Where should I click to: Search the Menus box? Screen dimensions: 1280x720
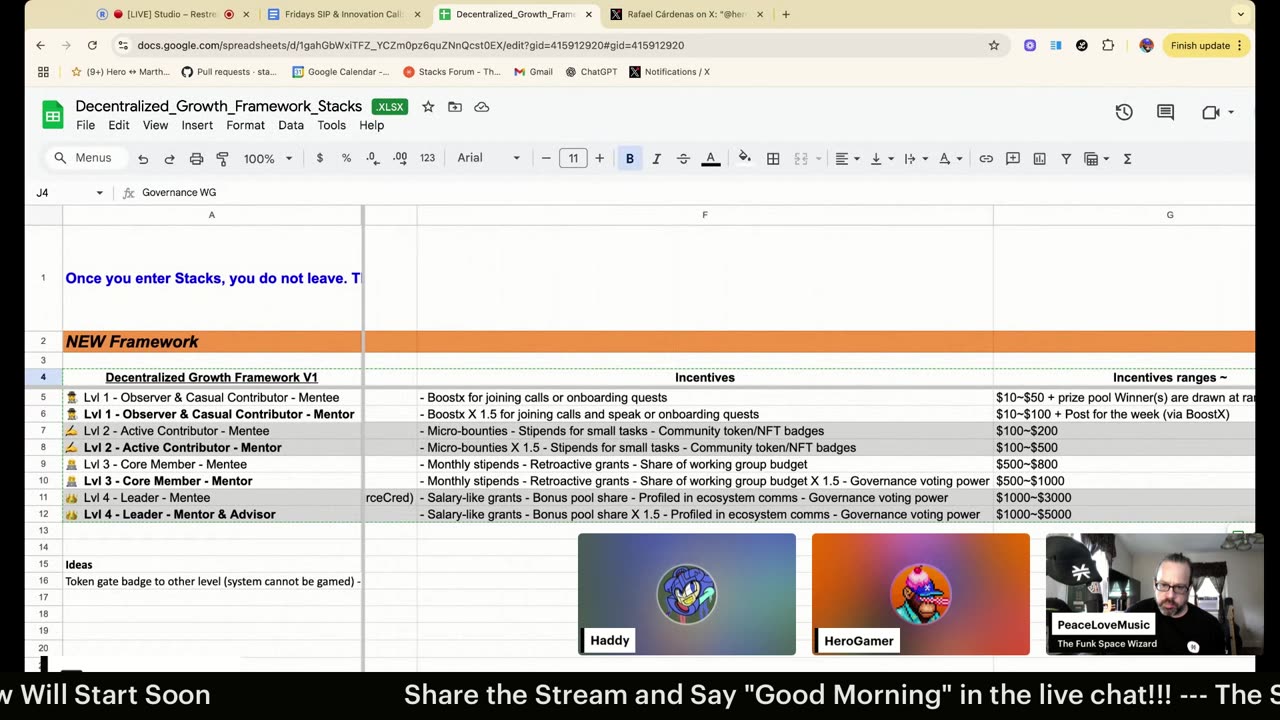click(86, 158)
